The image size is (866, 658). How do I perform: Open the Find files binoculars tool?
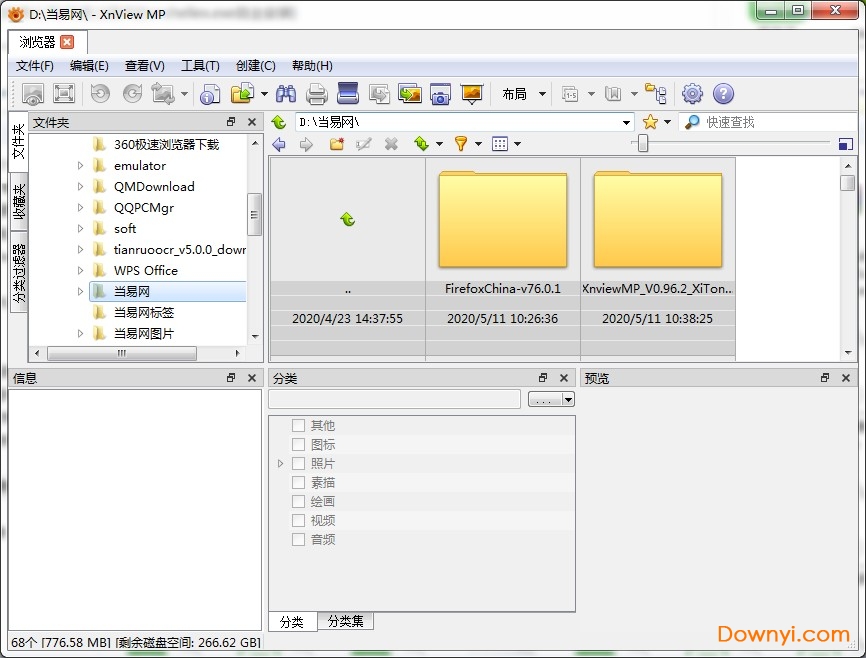pos(287,93)
